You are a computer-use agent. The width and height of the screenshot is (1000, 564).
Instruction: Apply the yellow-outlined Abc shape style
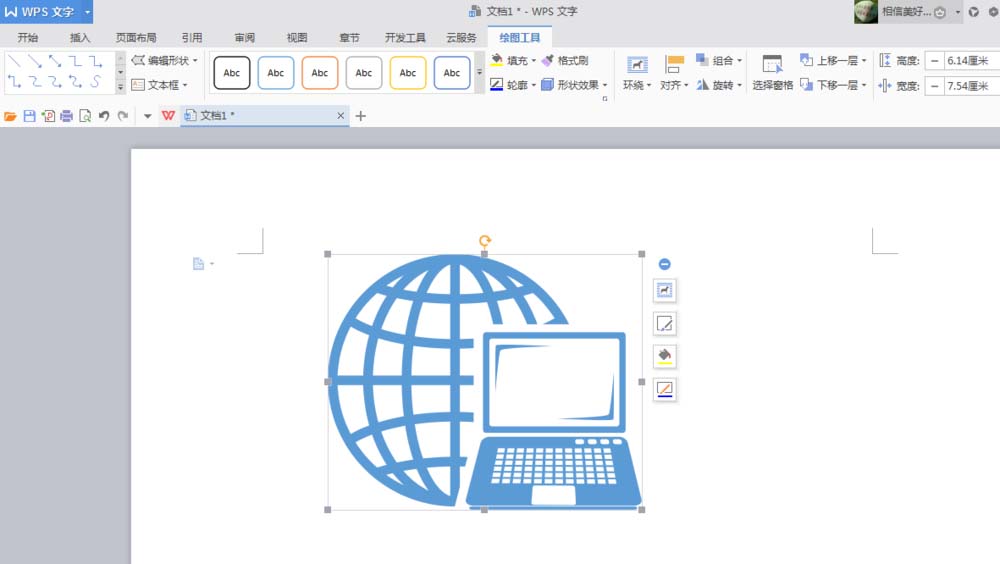(x=408, y=73)
